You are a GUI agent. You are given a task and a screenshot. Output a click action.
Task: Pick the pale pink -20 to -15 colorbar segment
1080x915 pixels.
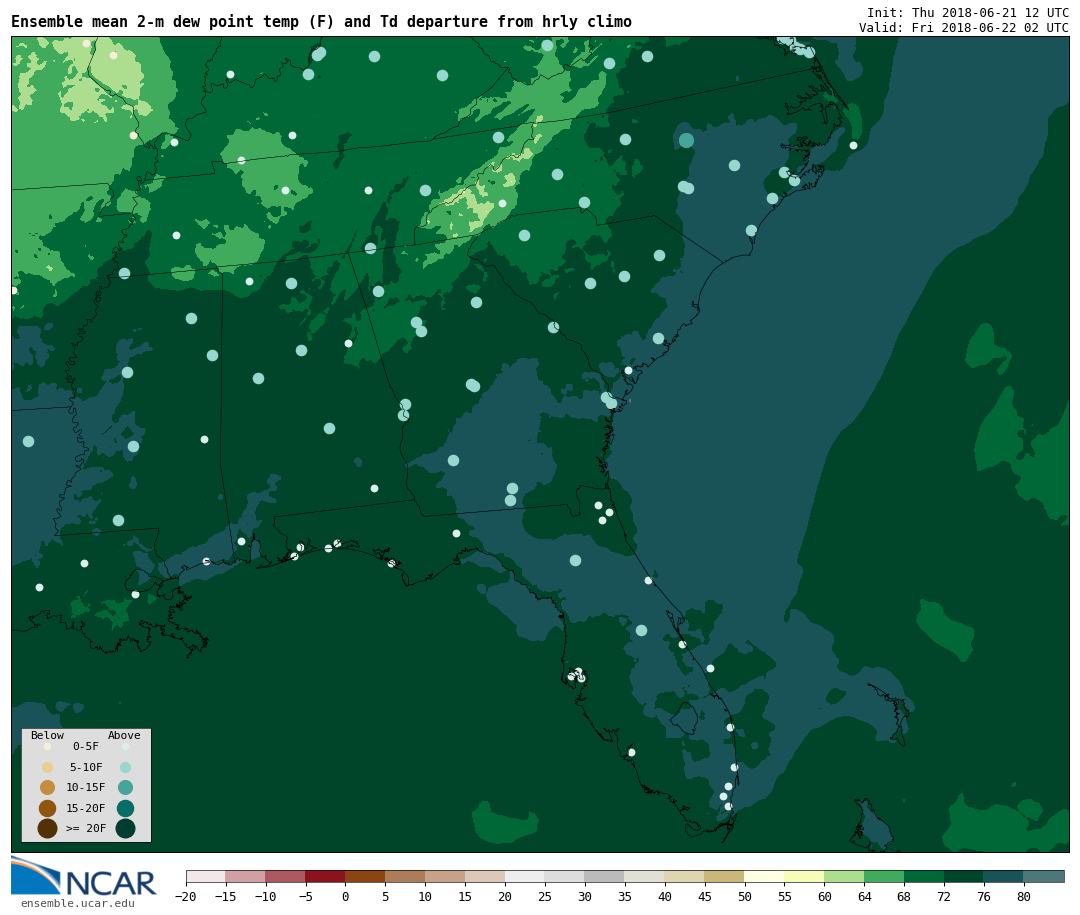[x=206, y=877]
